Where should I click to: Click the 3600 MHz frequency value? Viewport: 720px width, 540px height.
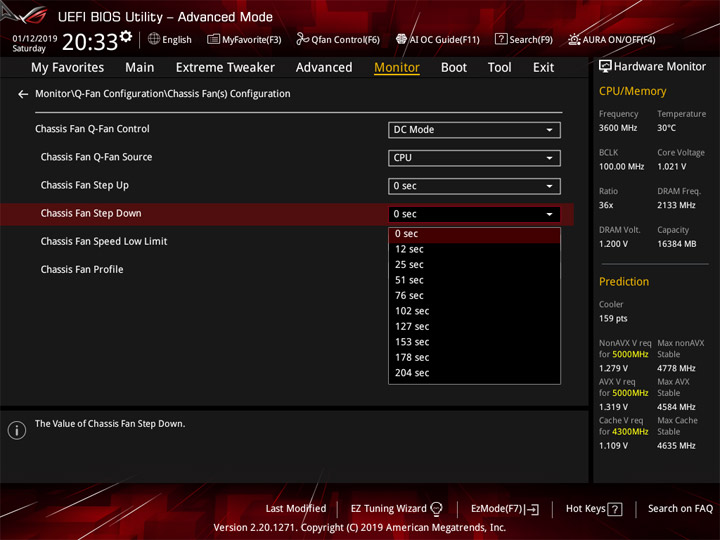coord(618,128)
